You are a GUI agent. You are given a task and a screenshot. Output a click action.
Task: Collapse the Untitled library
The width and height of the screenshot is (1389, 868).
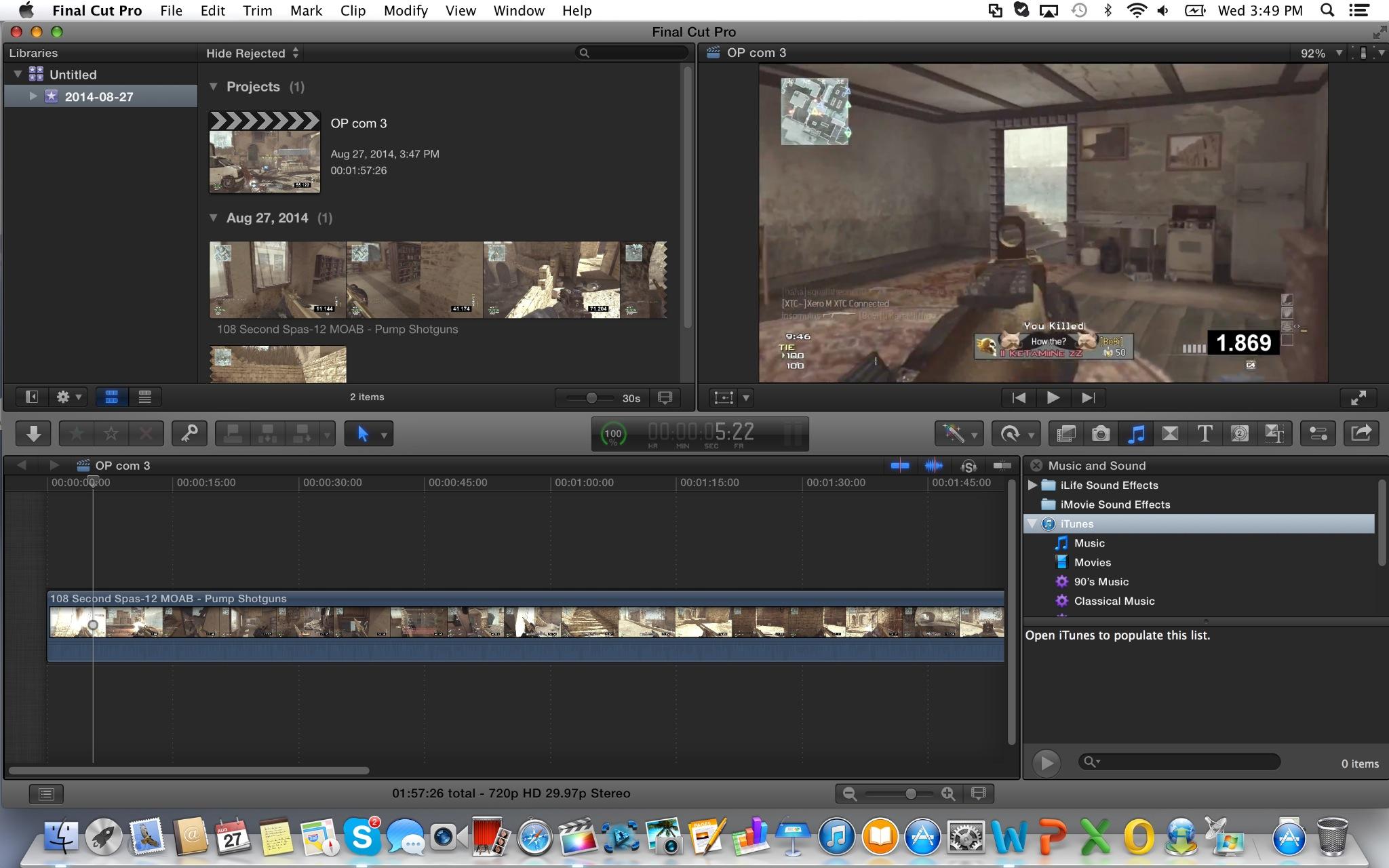tap(18, 74)
